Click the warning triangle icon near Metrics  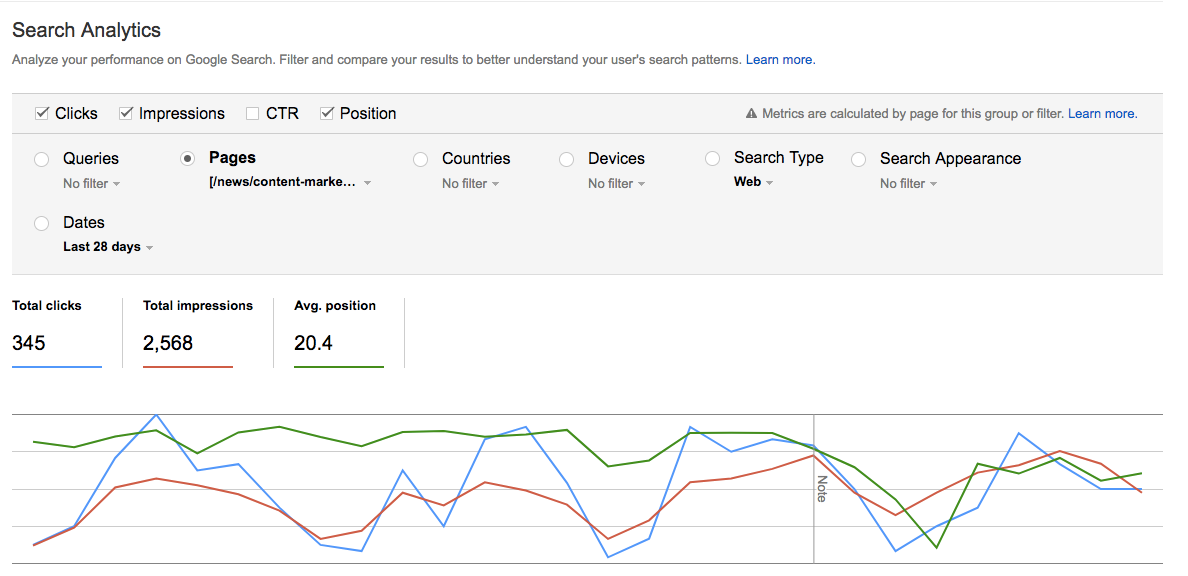point(752,114)
